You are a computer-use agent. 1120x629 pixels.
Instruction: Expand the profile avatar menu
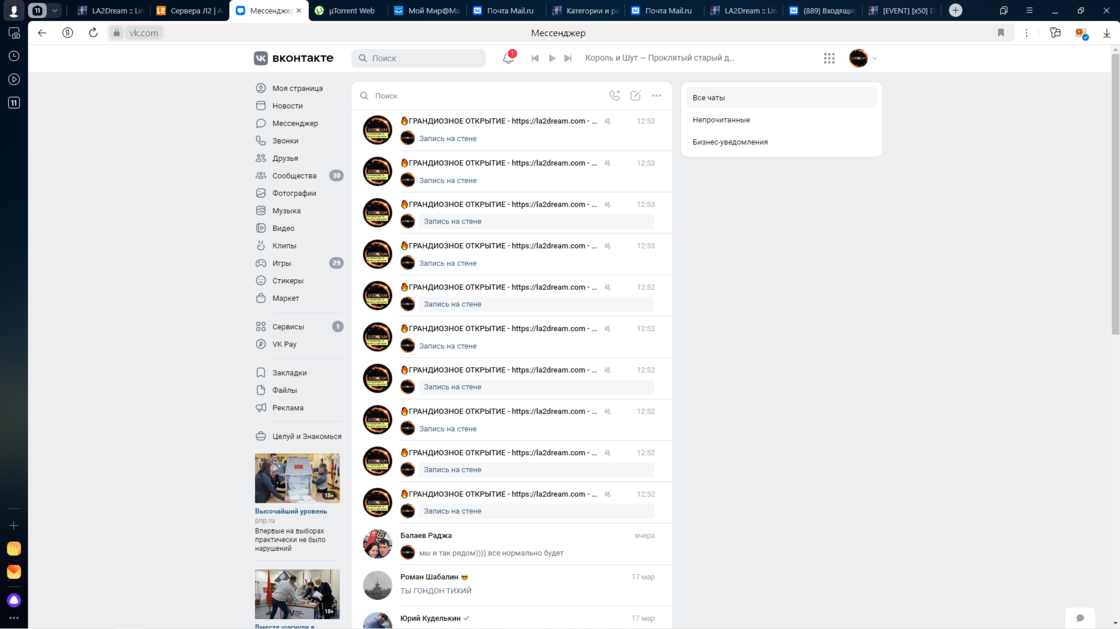862,58
